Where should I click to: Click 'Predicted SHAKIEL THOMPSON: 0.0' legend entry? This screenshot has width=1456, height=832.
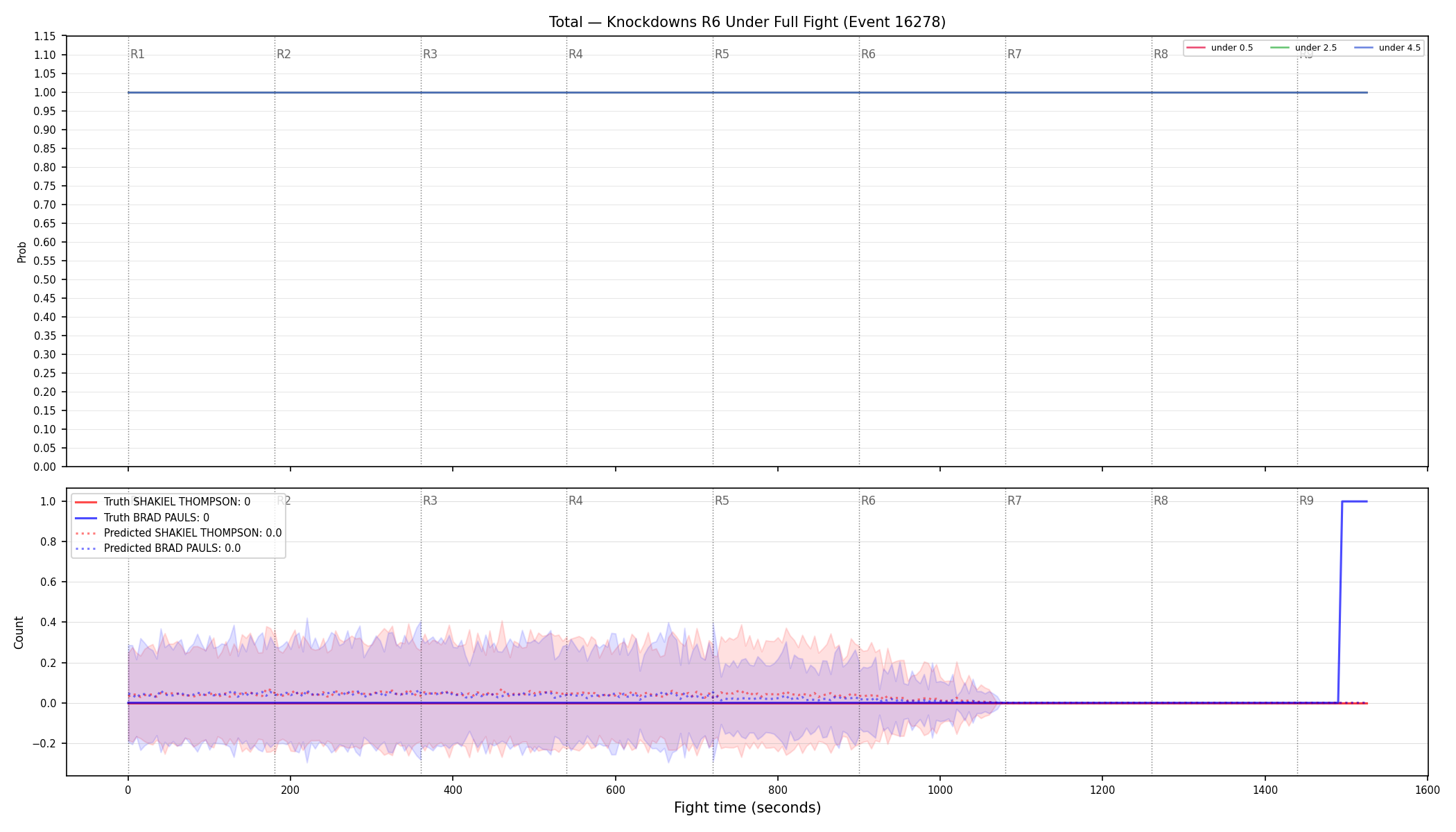(x=178, y=533)
